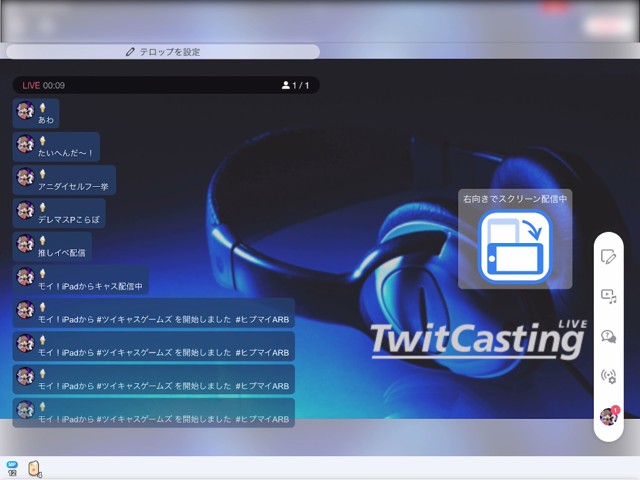Select the comment デレマスPこらぼ

(59, 213)
